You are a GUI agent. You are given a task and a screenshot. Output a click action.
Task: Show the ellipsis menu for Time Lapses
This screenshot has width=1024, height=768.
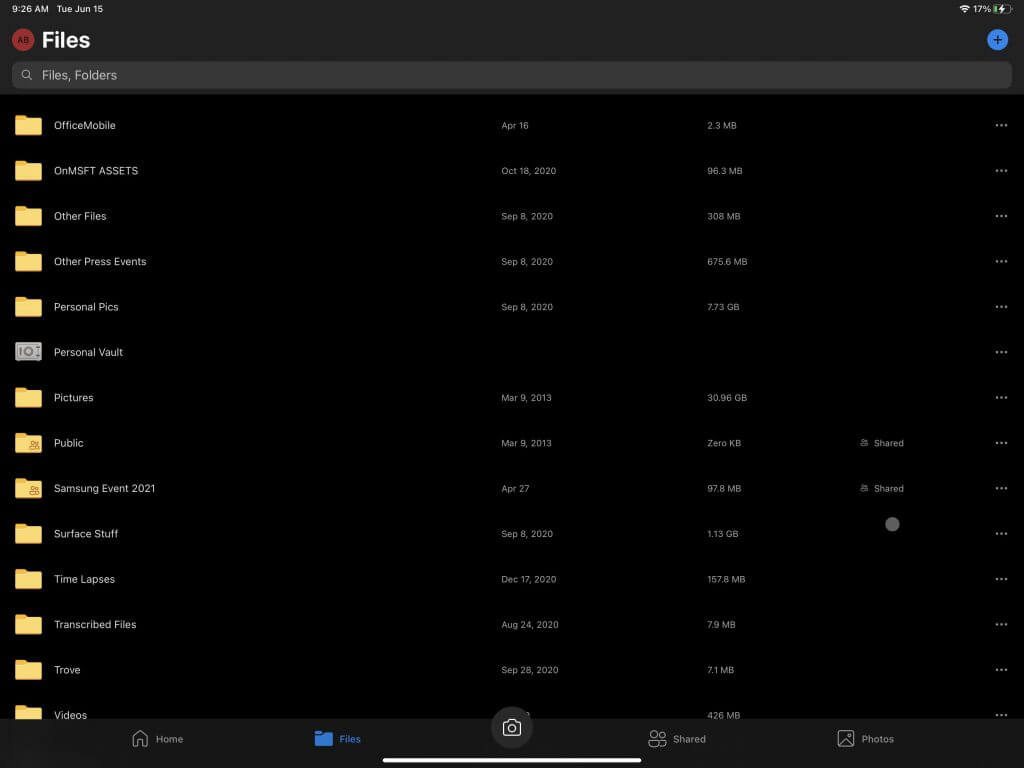tap(1000, 579)
